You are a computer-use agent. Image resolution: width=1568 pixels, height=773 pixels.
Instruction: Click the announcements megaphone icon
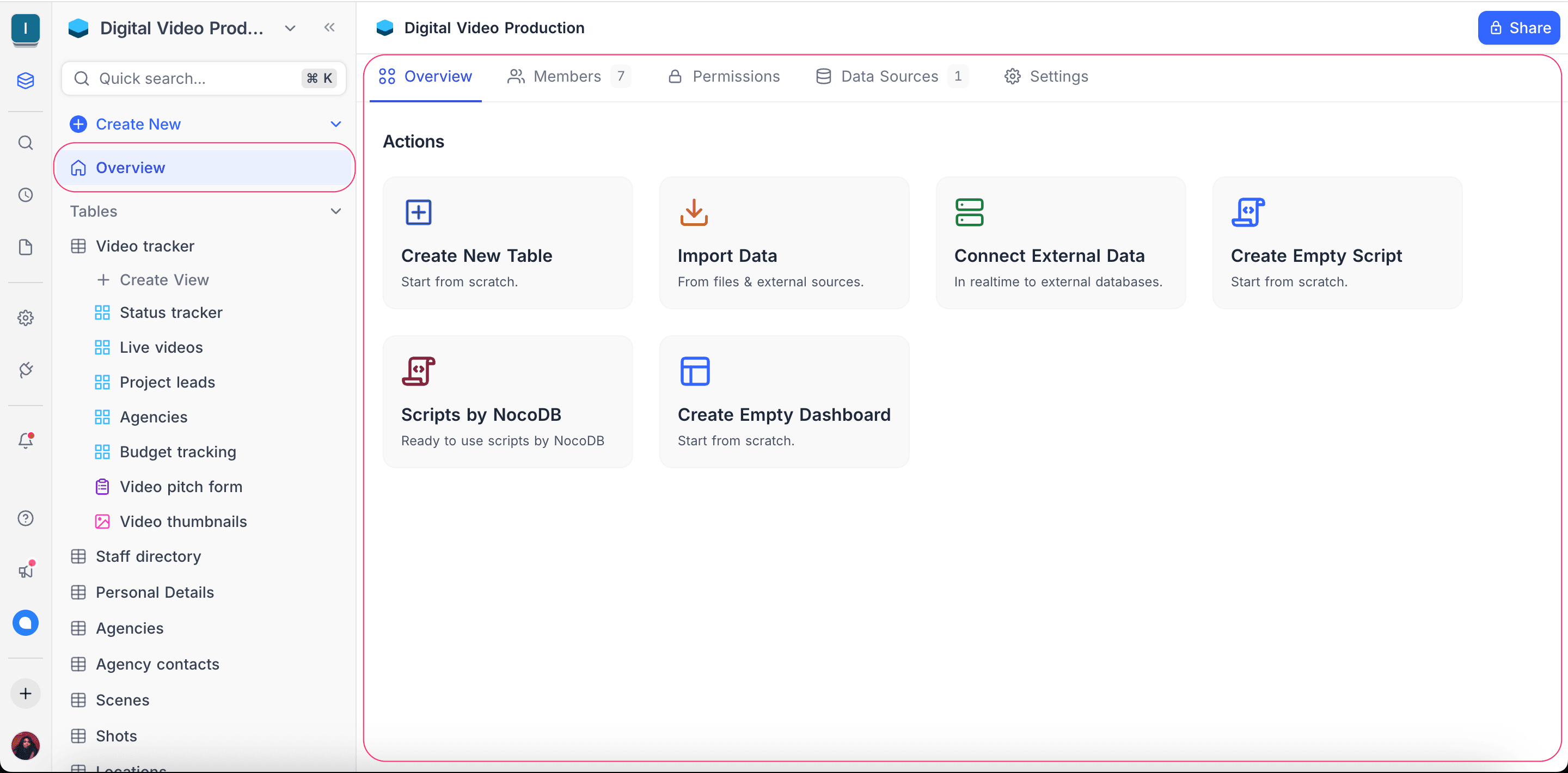(26, 570)
